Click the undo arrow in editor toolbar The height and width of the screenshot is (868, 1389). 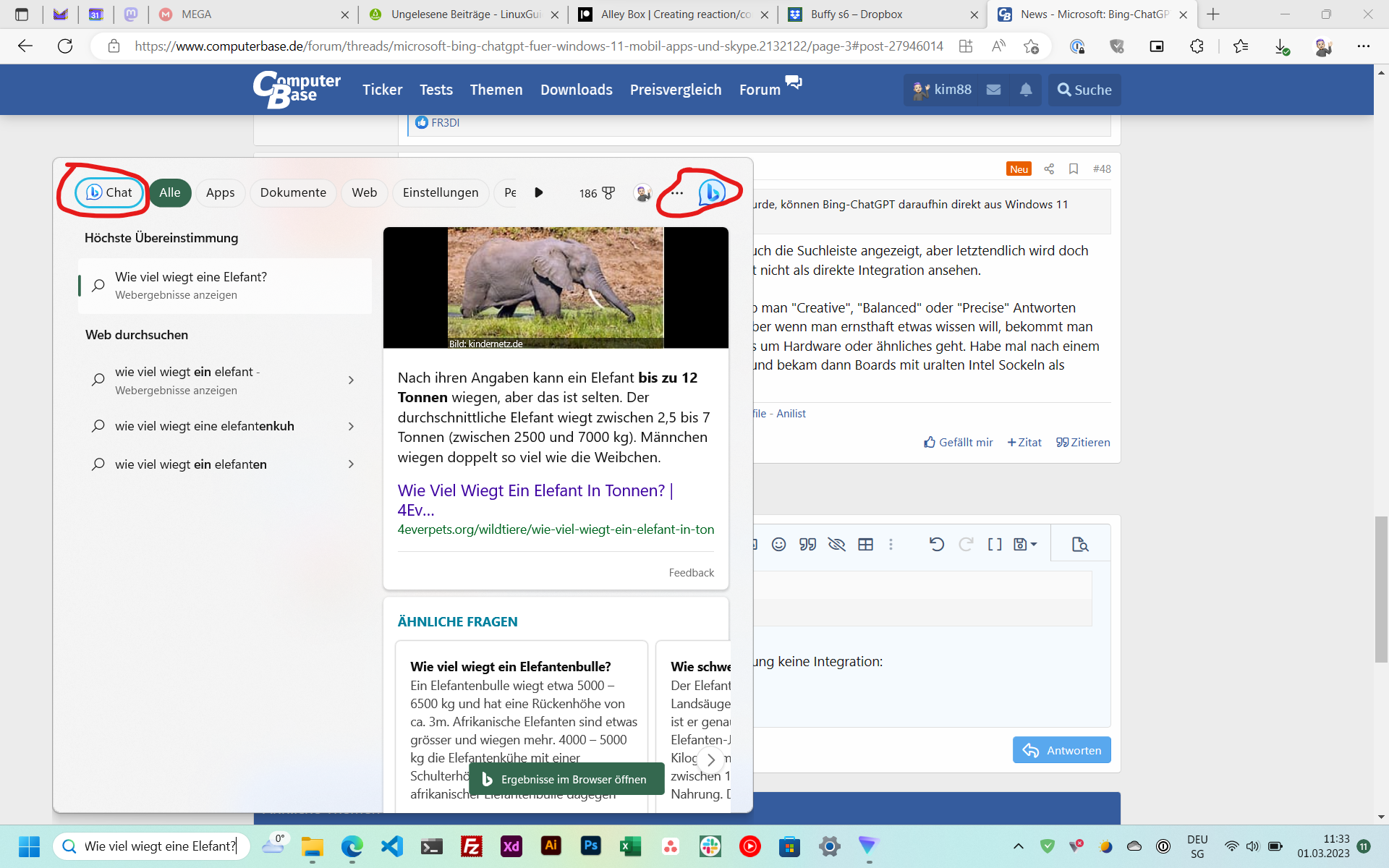936,545
